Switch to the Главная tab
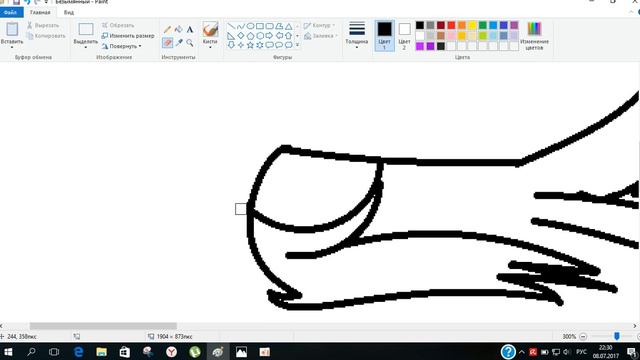The image size is (640, 360). [40, 13]
